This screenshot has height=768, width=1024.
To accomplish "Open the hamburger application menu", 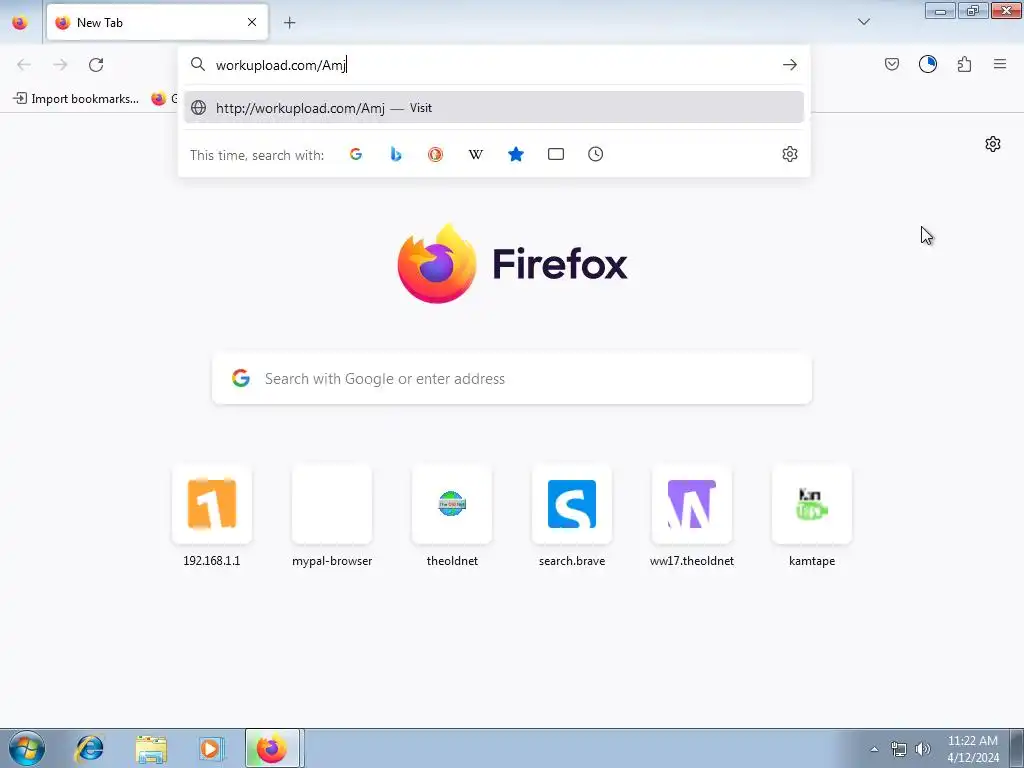I will point(1000,64).
